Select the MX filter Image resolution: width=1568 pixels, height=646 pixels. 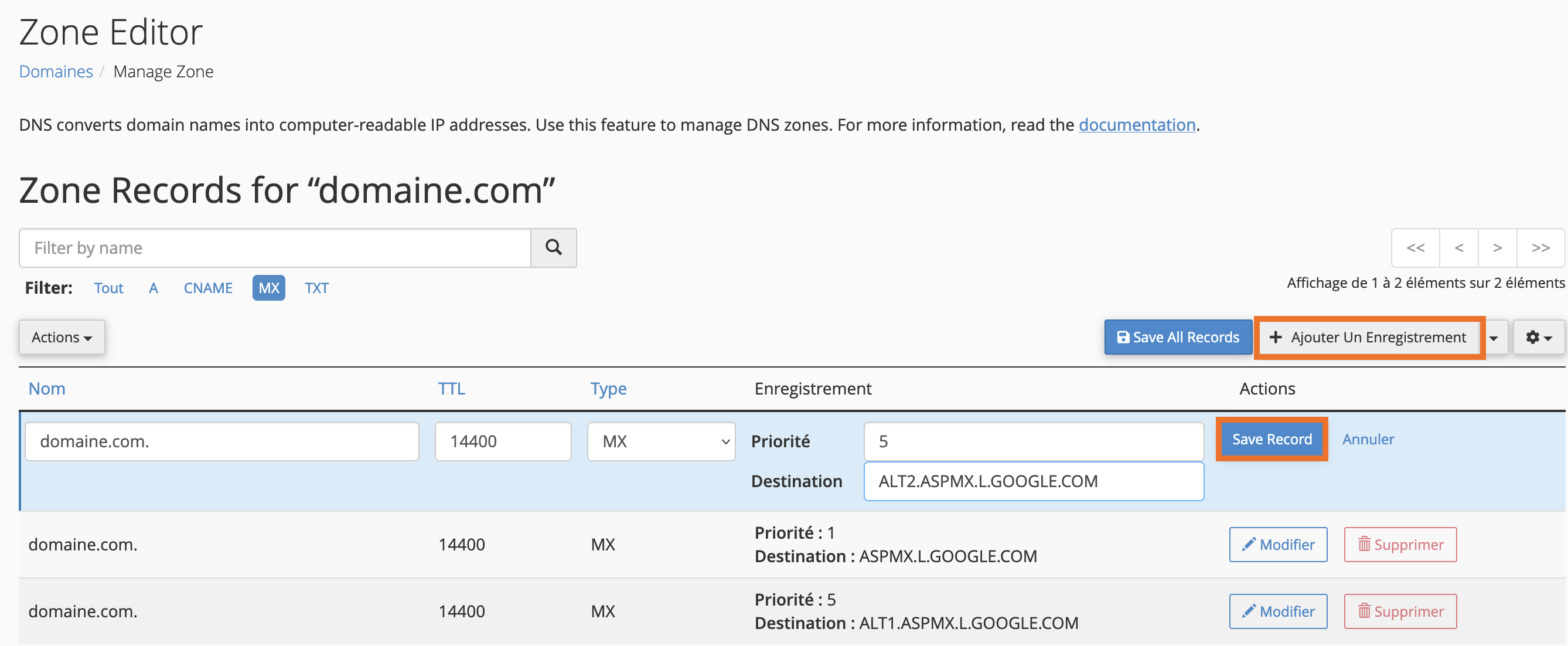(x=269, y=288)
